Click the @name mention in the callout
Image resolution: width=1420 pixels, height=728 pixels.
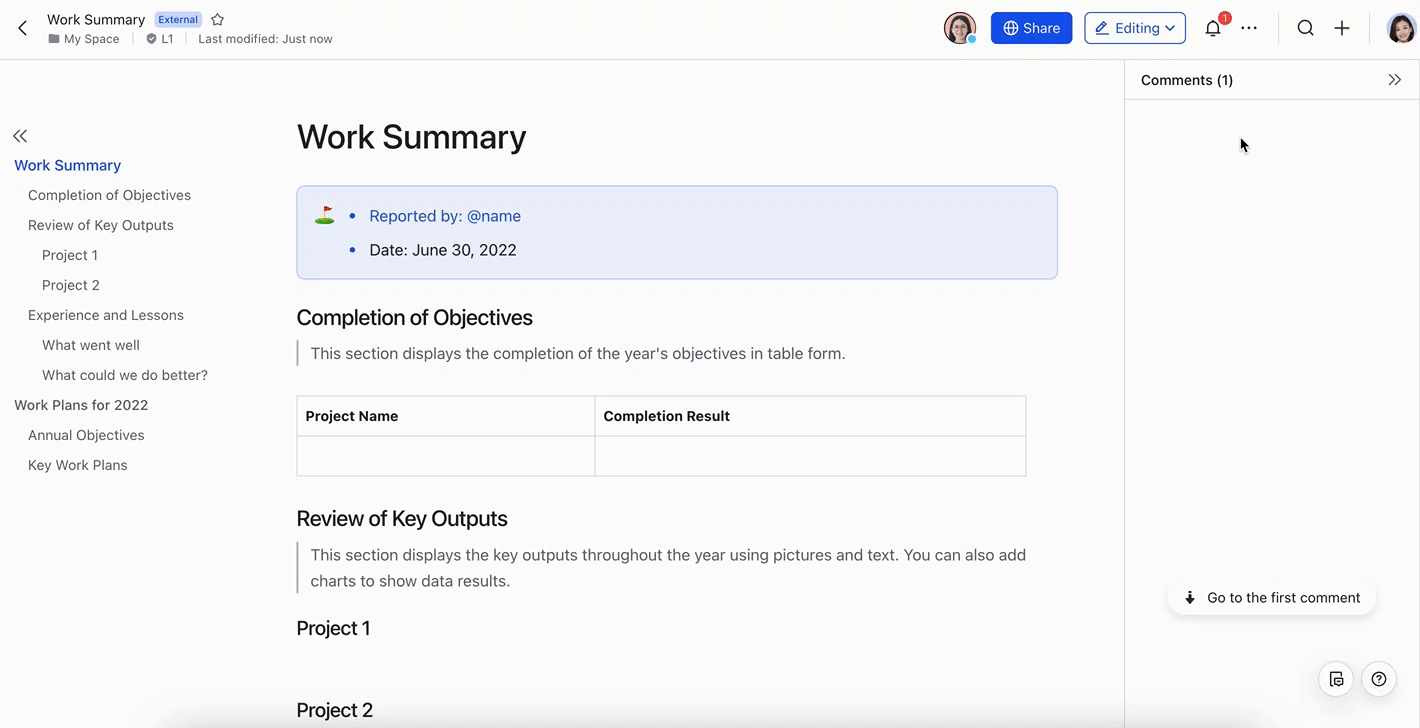(494, 215)
